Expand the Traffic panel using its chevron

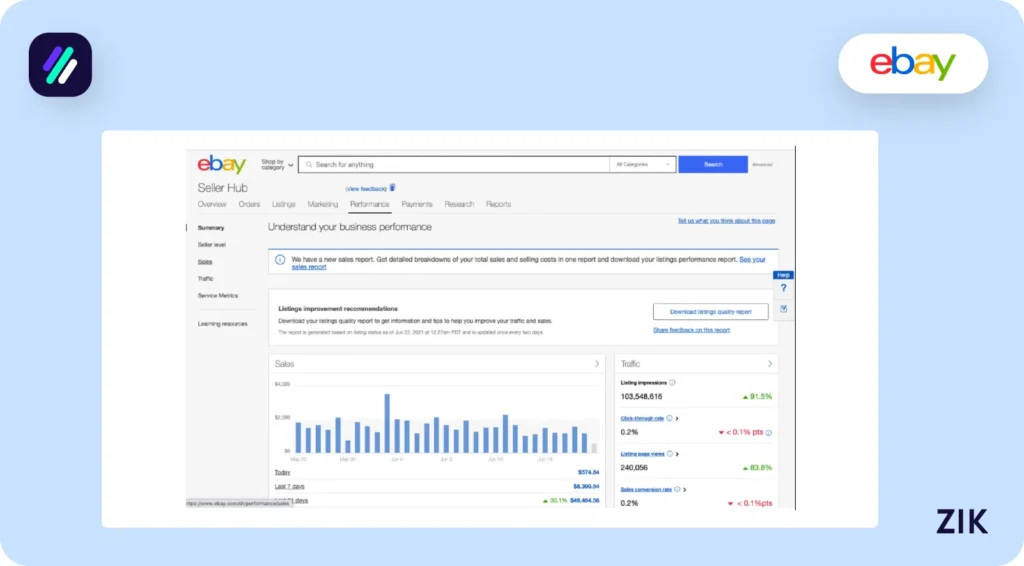pos(769,364)
